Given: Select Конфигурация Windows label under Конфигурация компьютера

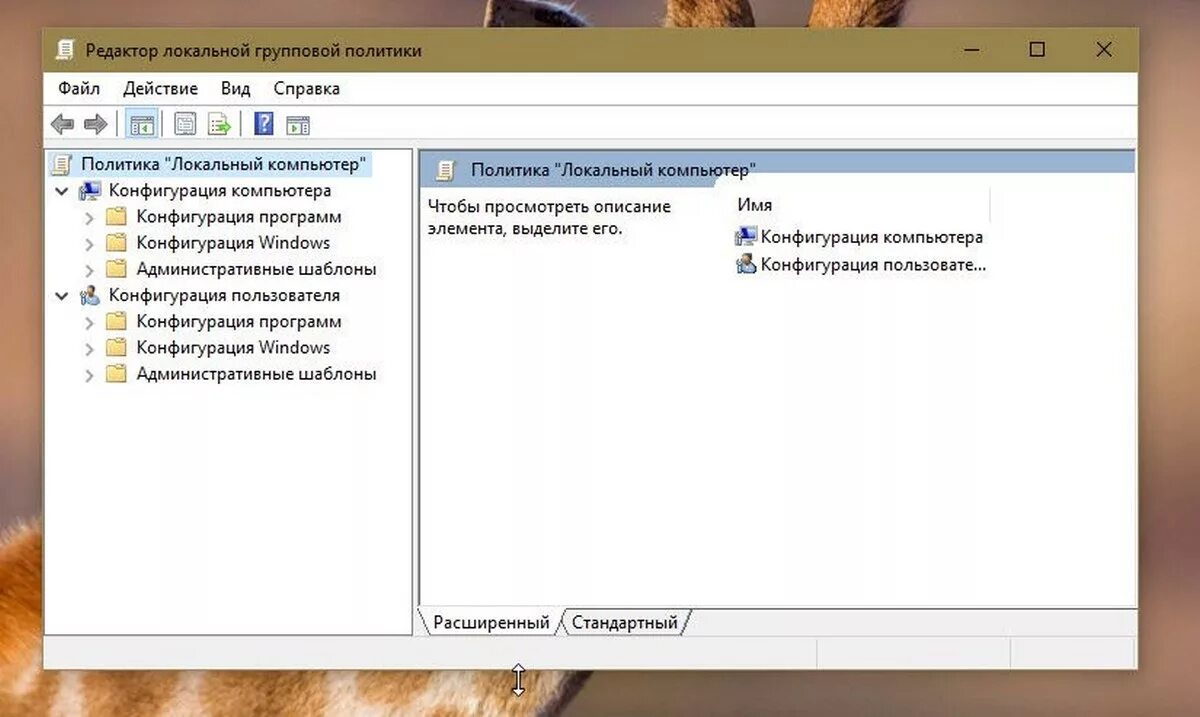Looking at the screenshot, I should coord(233,242).
